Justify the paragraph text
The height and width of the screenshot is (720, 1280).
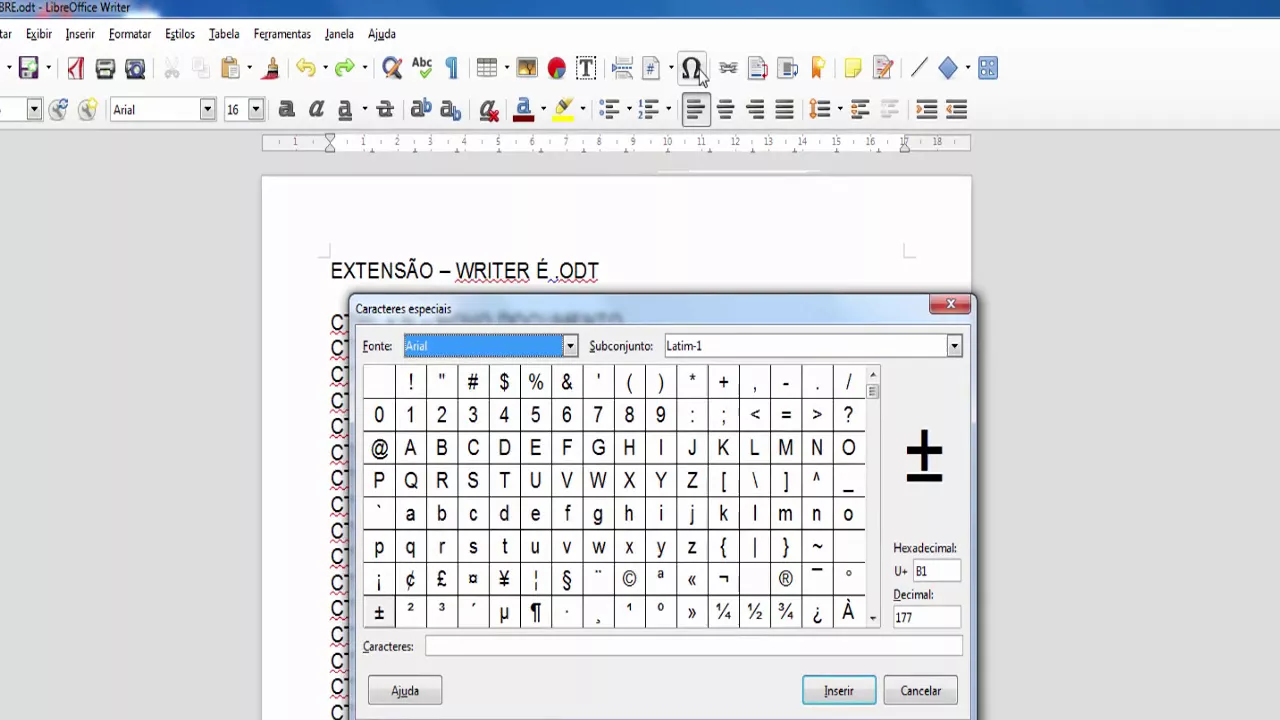point(785,109)
